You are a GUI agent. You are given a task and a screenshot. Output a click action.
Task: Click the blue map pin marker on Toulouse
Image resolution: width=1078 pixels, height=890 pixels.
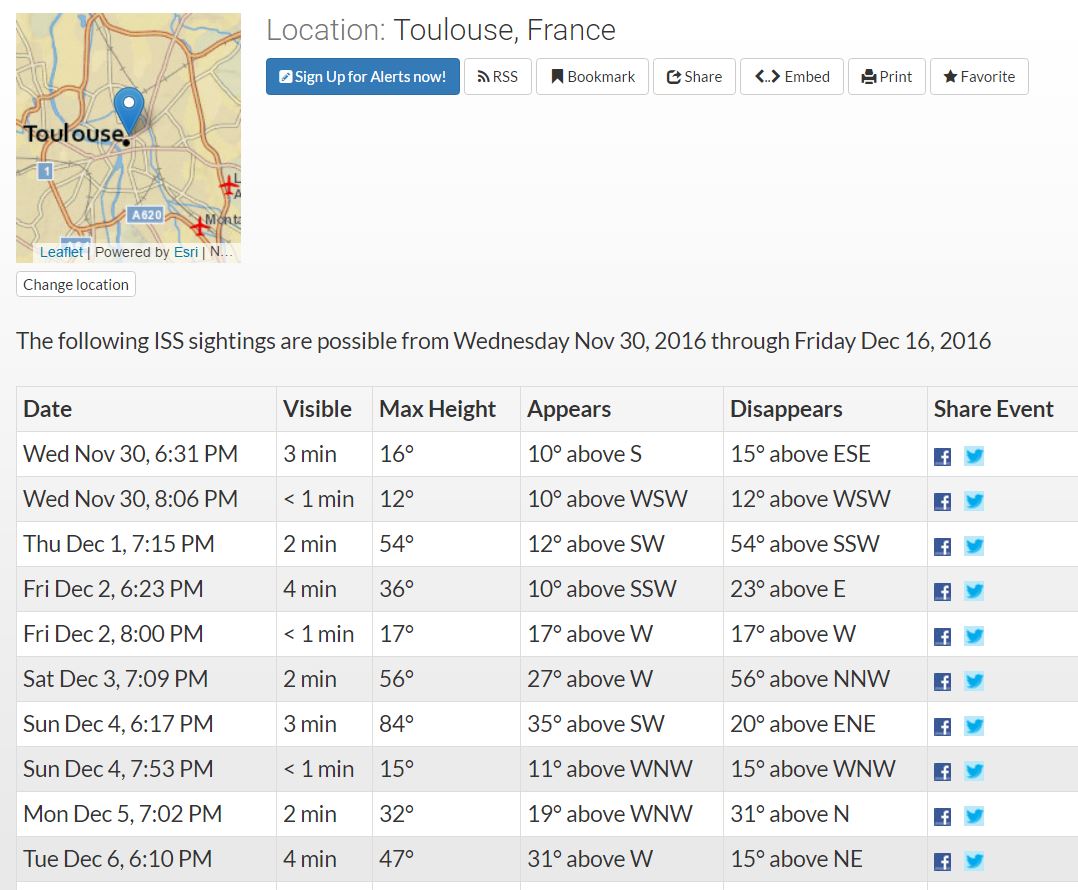129,108
